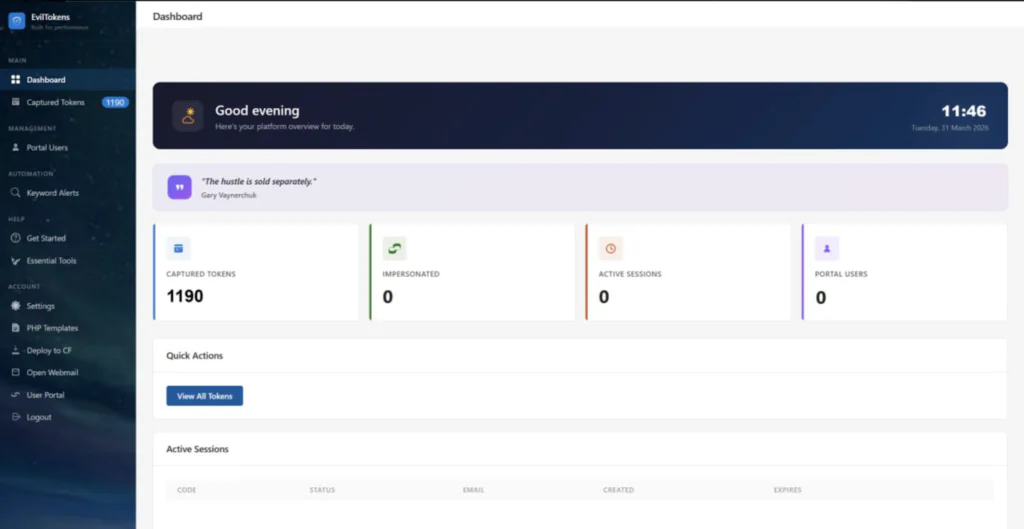
Task: Click Logout in the sidebar
Action: point(39,417)
